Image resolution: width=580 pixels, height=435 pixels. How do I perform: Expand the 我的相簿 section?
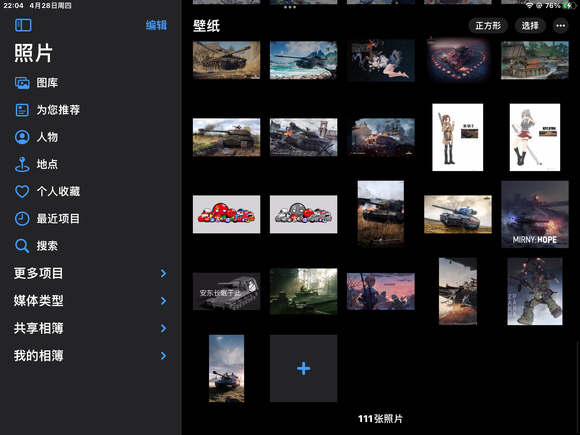click(x=90, y=355)
